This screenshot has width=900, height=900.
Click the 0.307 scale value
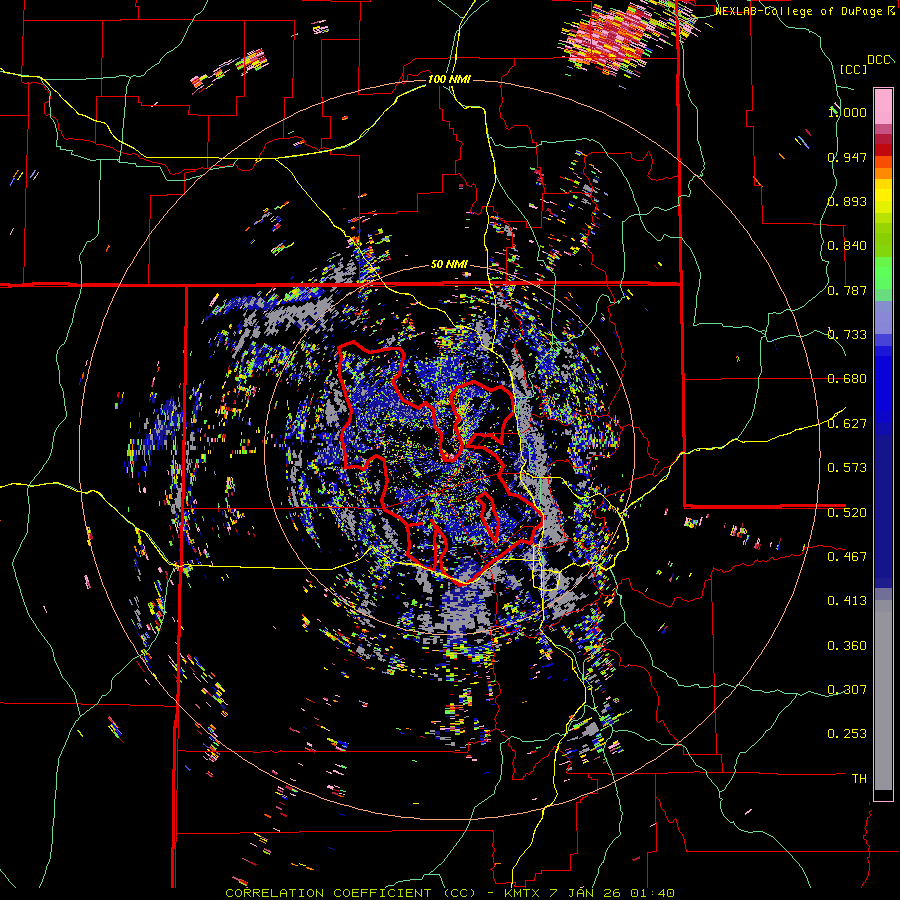click(x=847, y=690)
